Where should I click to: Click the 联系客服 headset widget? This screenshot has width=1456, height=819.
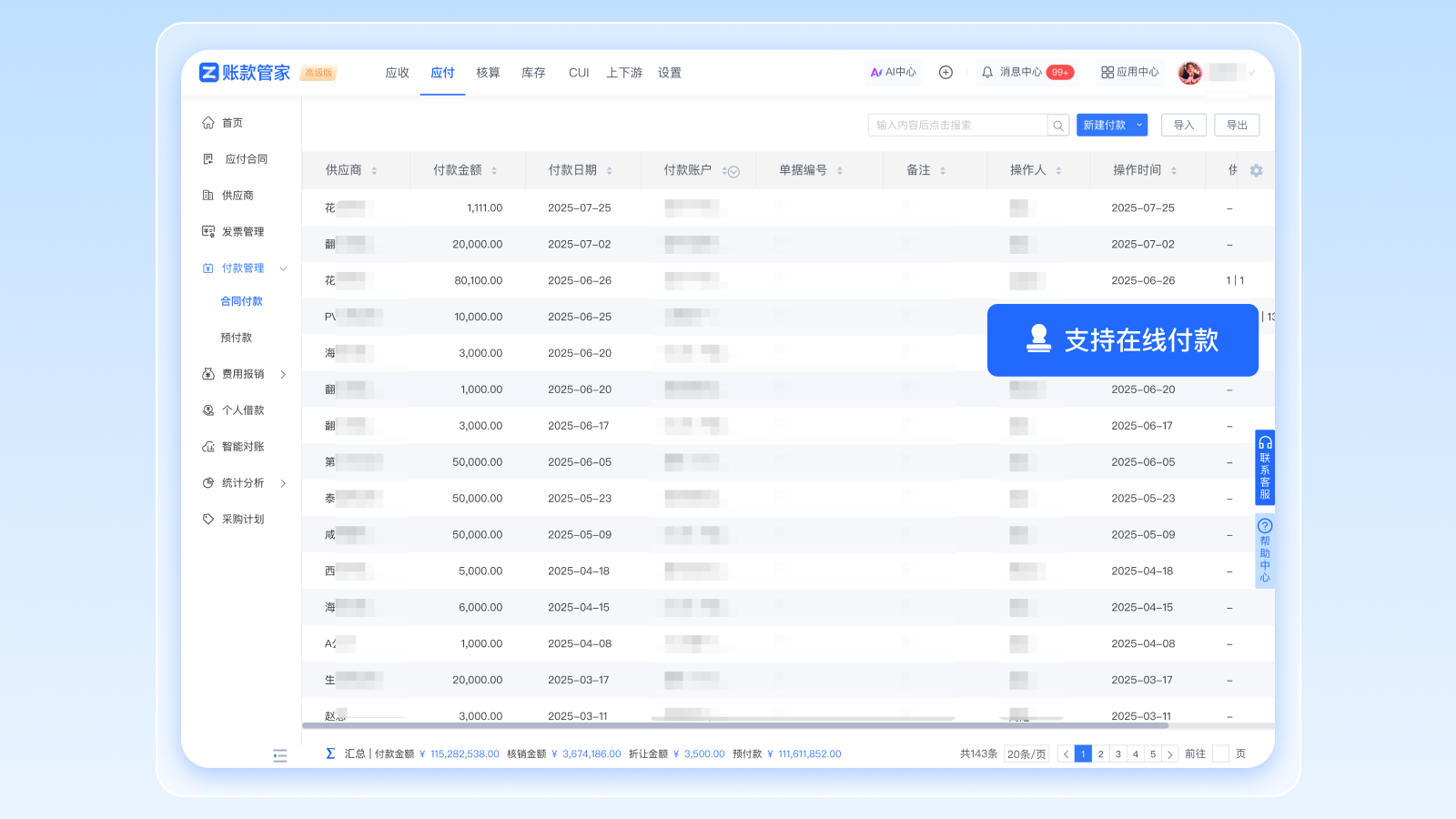tap(1264, 467)
